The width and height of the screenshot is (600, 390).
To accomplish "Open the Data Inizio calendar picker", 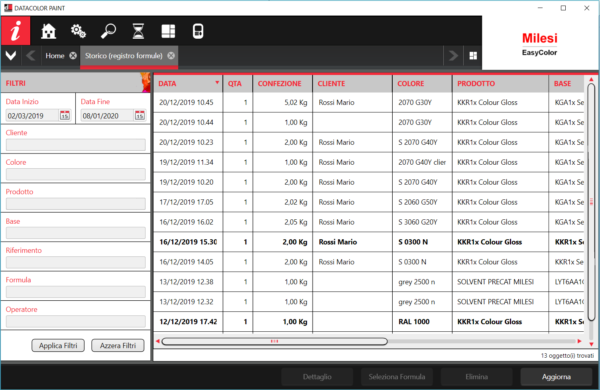I will click(65, 115).
